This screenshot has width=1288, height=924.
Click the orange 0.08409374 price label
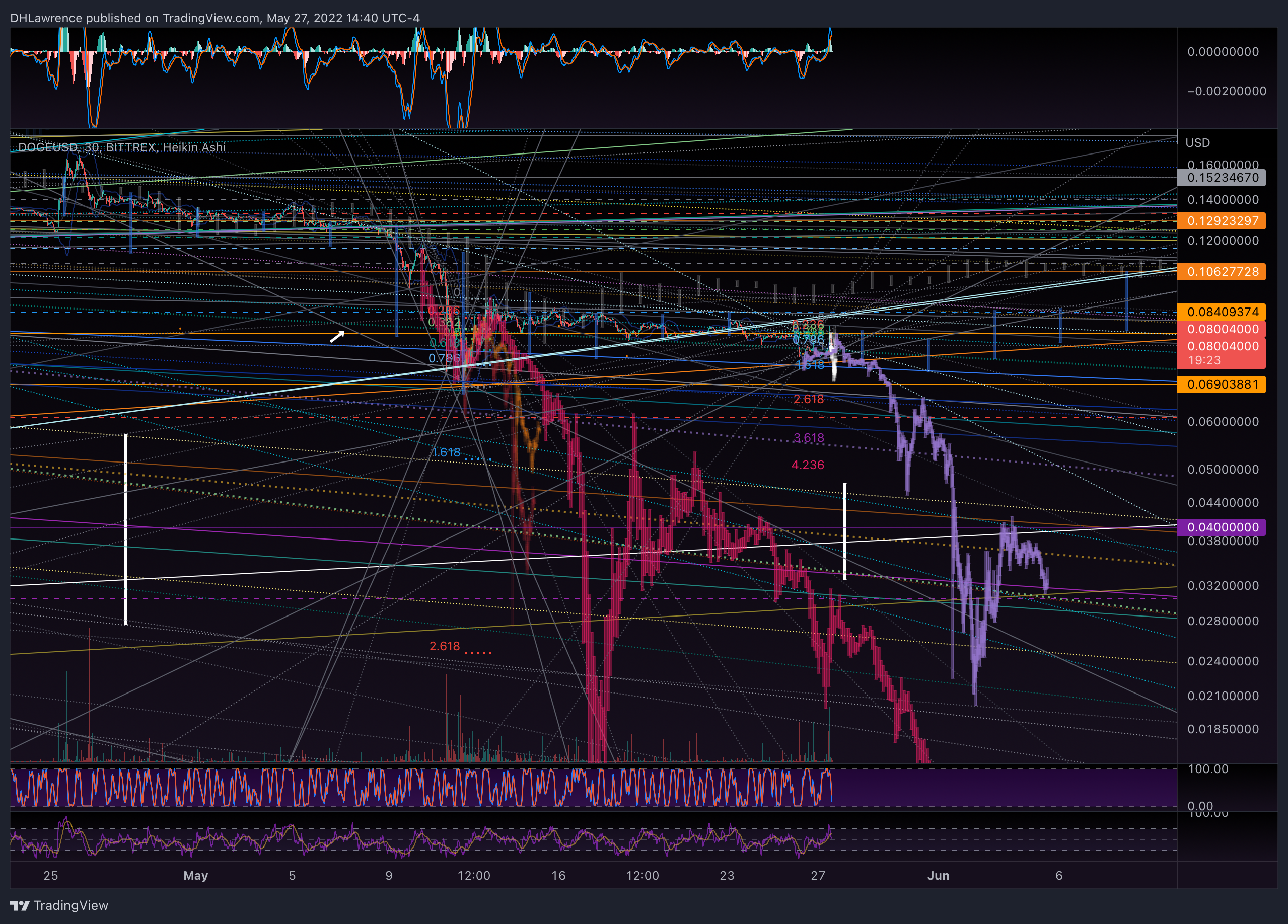coord(1222,312)
